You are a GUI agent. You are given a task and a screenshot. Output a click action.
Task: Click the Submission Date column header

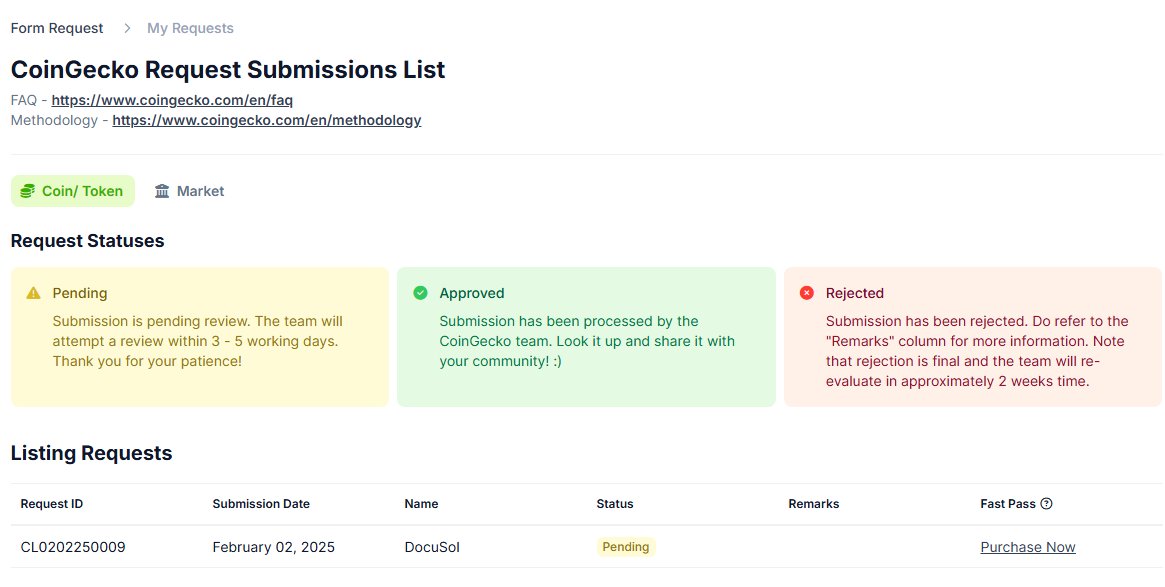click(x=261, y=504)
